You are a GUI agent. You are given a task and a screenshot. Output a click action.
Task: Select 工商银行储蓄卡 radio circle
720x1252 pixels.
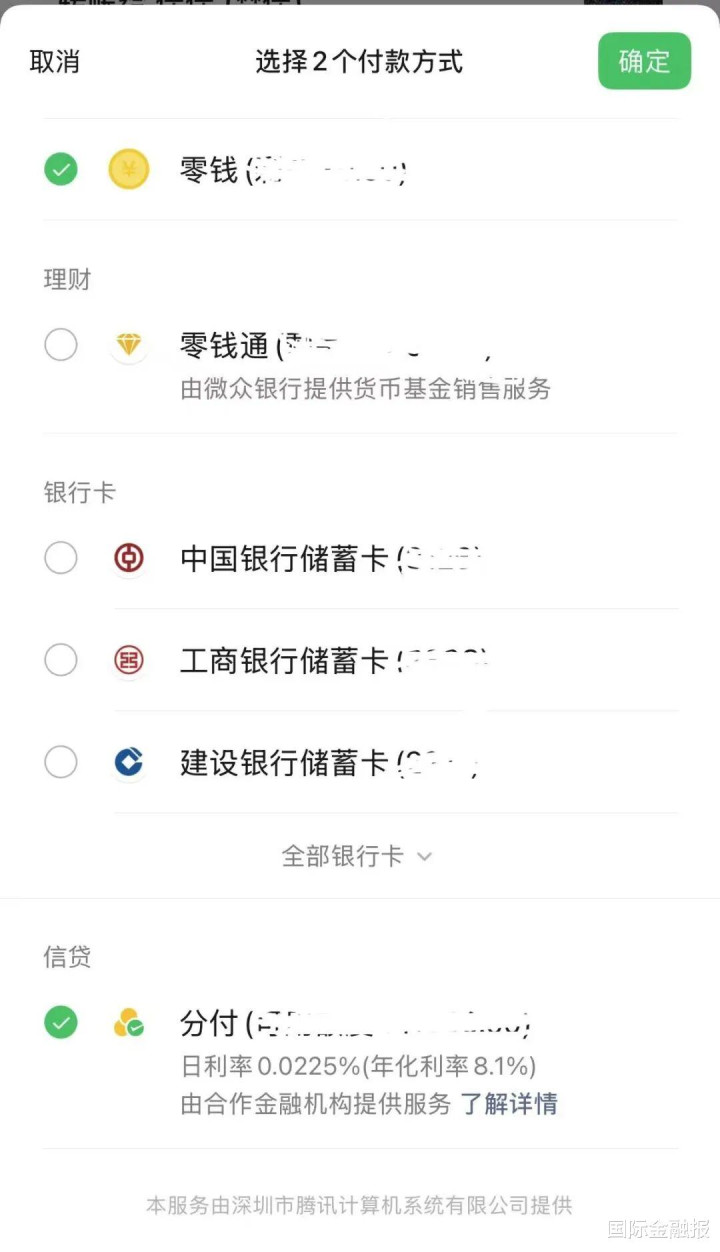point(61,660)
